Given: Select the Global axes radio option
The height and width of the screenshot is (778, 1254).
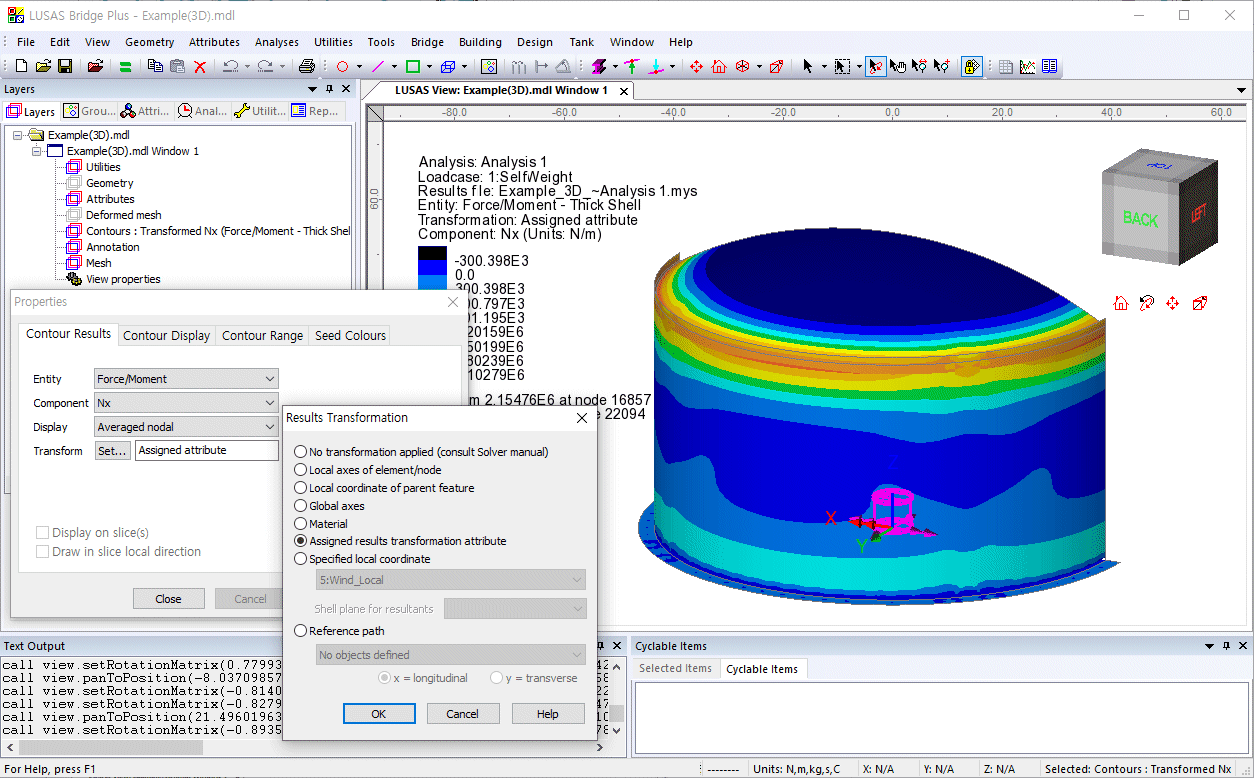Looking at the screenshot, I should [301, 506].
